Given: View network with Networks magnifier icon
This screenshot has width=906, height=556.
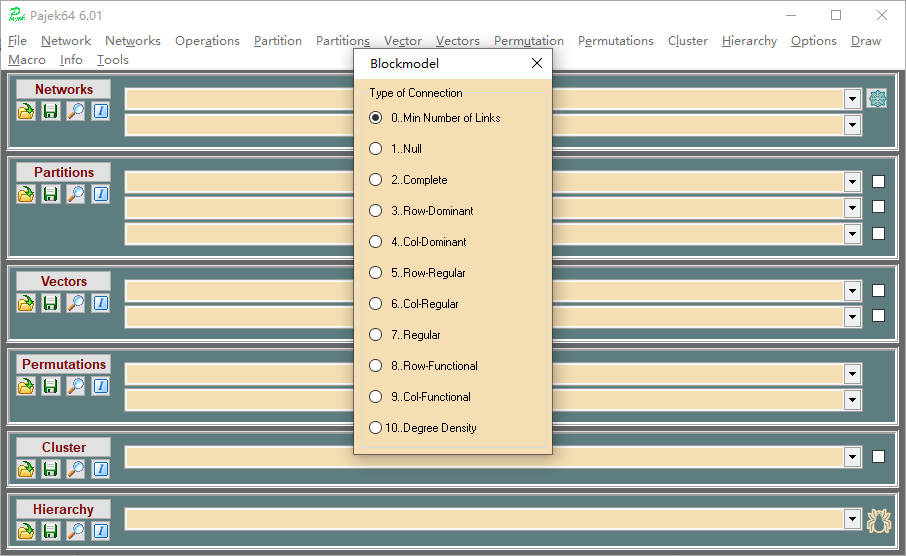Looking at the screenshot, I should 76,111.
